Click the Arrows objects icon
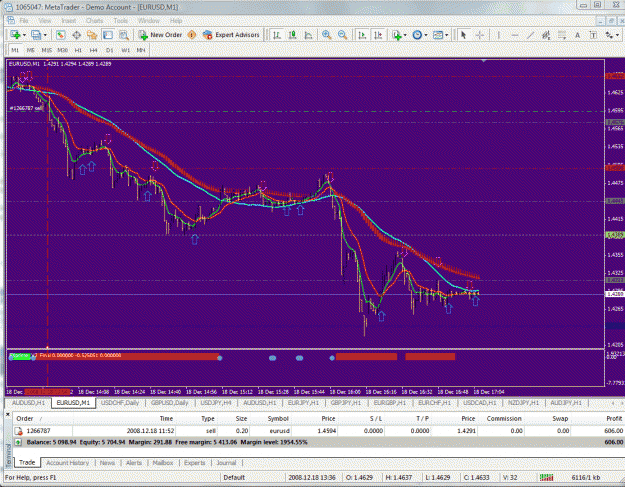The height and width of the screenshot is (487, 625). [609, 35]
